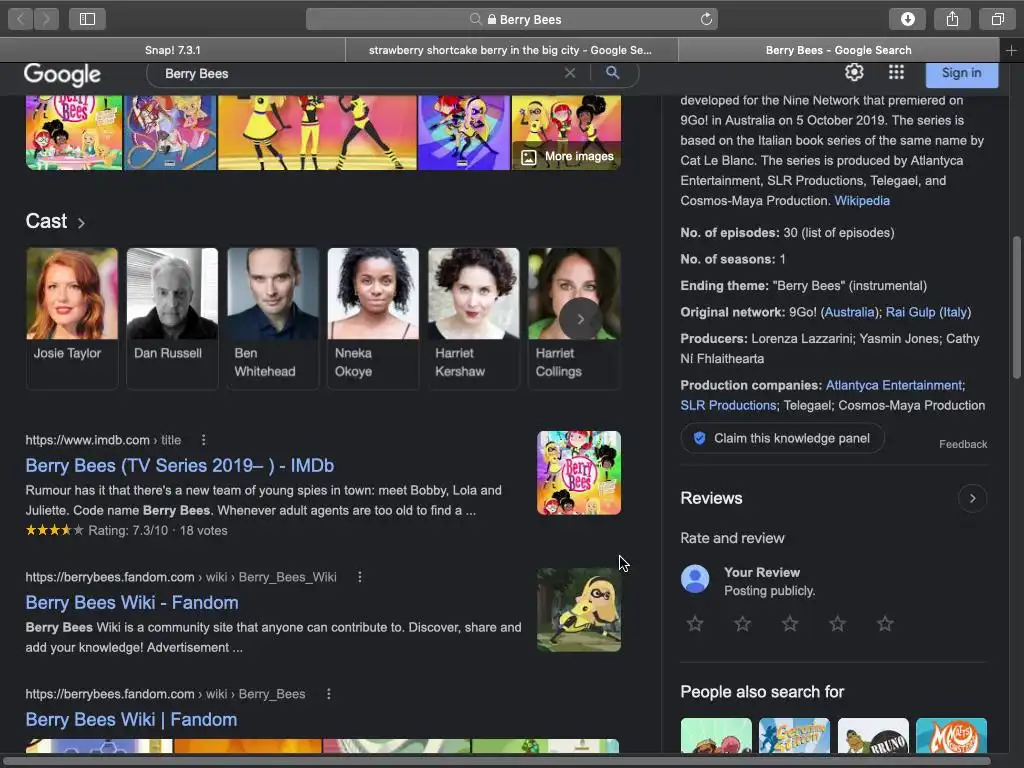Switch to strawberry shortcake Google Search tab

tap(511, 50)
